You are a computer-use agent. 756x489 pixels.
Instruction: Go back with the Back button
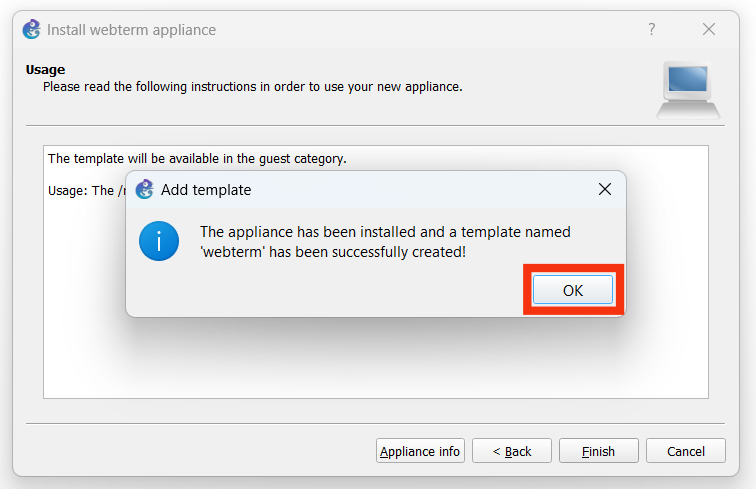click(x=511, y=451)
